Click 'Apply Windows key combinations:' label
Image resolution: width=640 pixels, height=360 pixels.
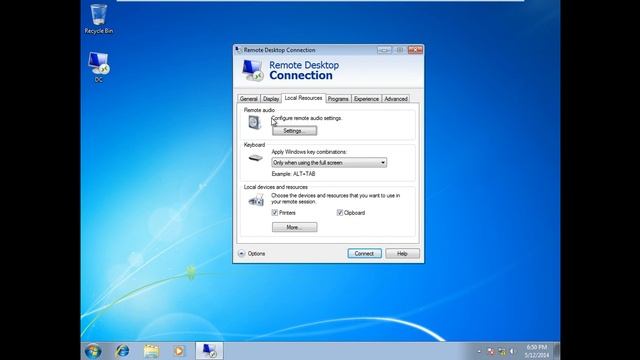[x=309, y=152]
